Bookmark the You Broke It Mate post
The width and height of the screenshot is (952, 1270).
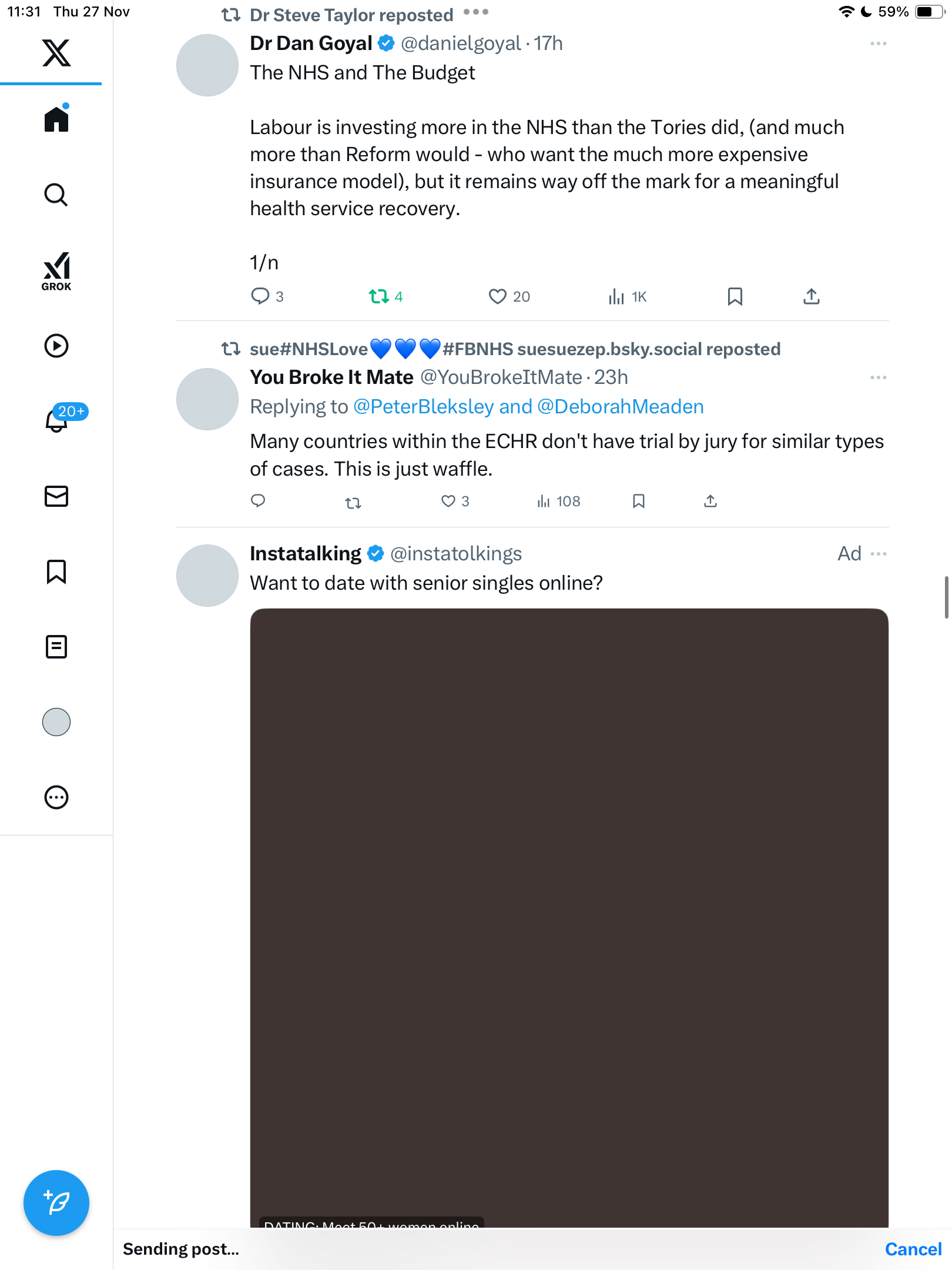tap(639, 501)
